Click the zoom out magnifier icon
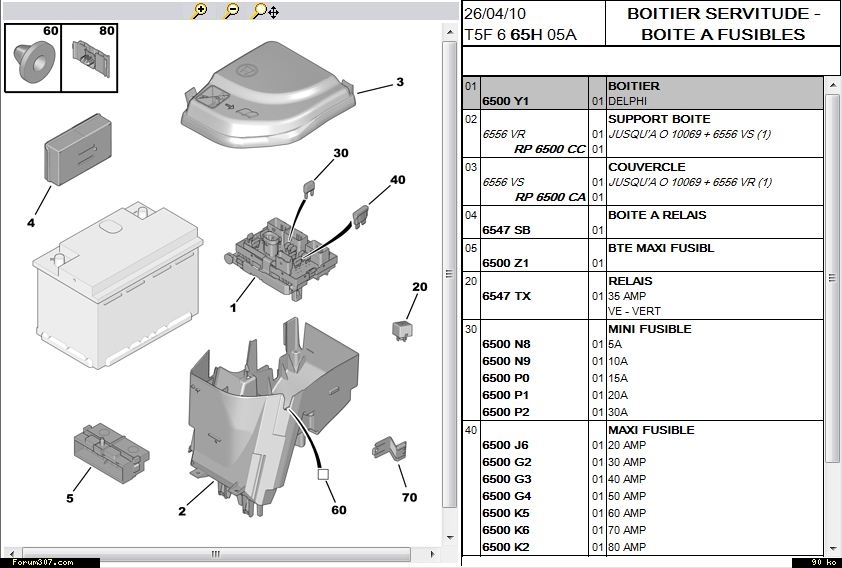The height and width of the screenshot is (568, 842). (x=231, y=11)
